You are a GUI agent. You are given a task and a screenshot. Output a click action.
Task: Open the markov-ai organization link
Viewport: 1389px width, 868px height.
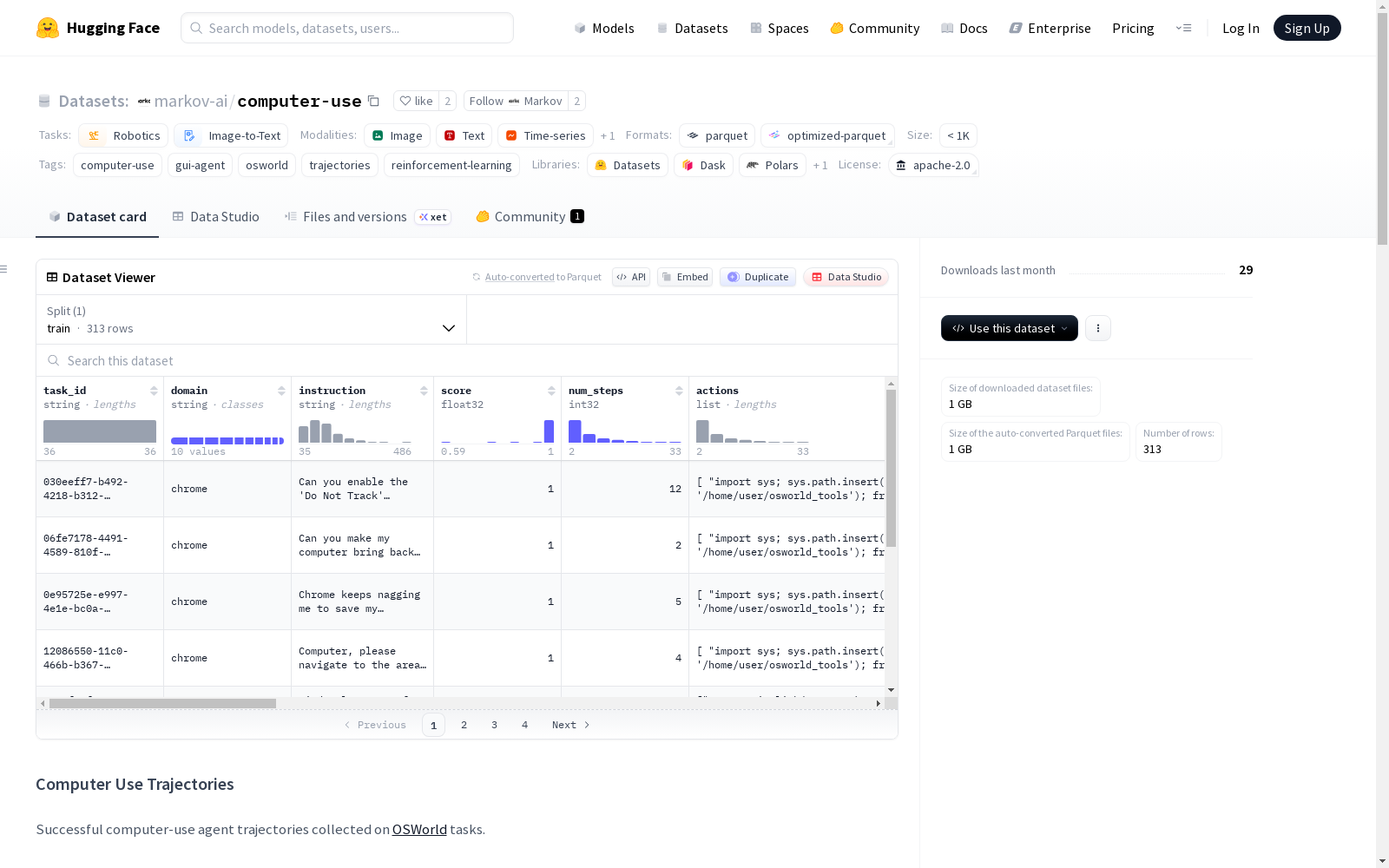click(190, 101)
